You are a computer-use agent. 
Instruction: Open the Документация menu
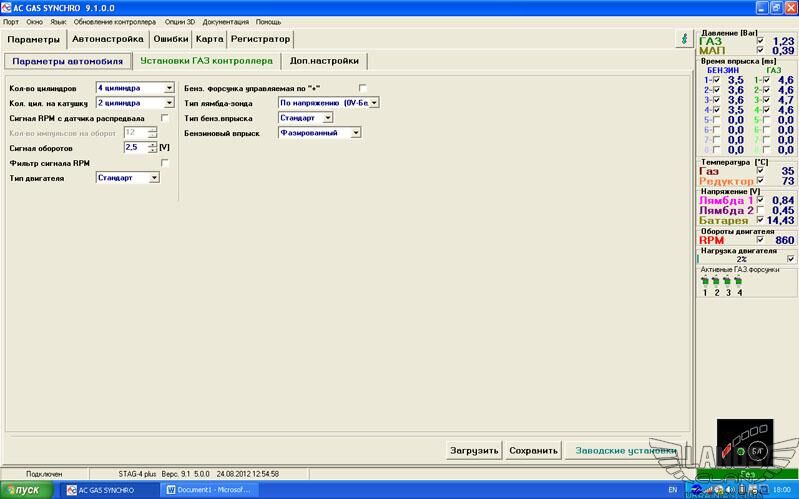225,21
